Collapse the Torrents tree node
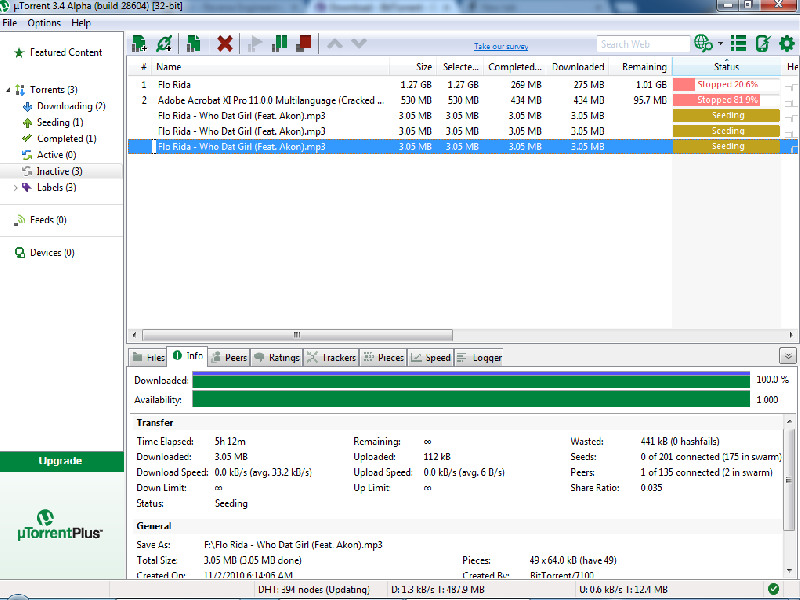Screen dimensions: 800x600 (8, 90)
